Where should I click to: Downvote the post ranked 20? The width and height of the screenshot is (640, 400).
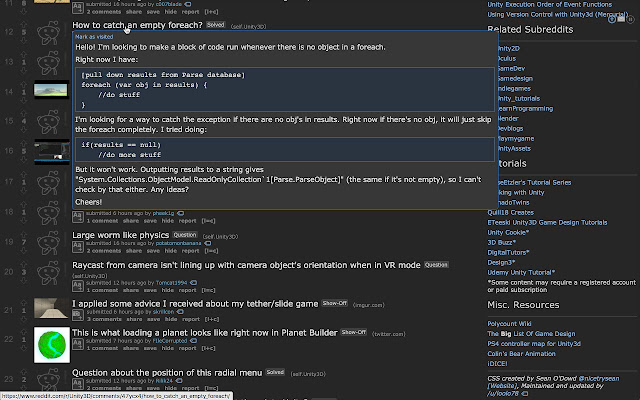(24, 280)
